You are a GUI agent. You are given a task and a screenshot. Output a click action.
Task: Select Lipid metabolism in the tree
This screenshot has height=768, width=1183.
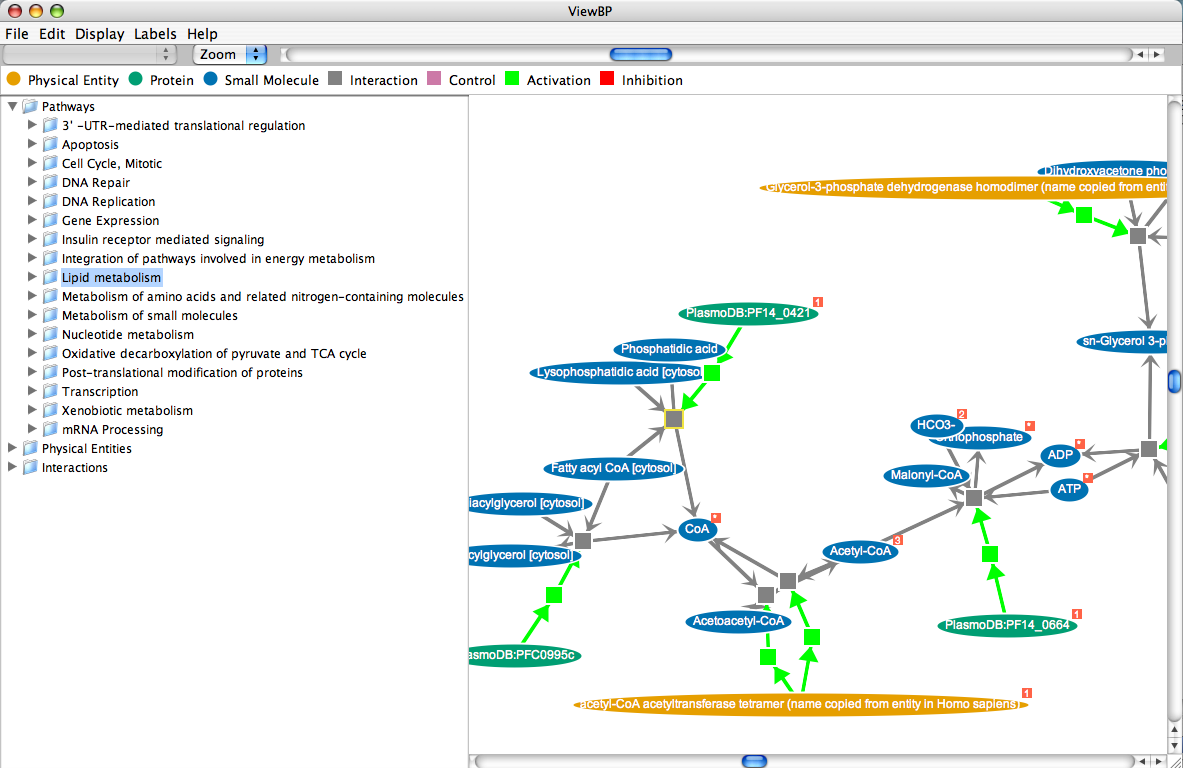click(x=111, y=277)
